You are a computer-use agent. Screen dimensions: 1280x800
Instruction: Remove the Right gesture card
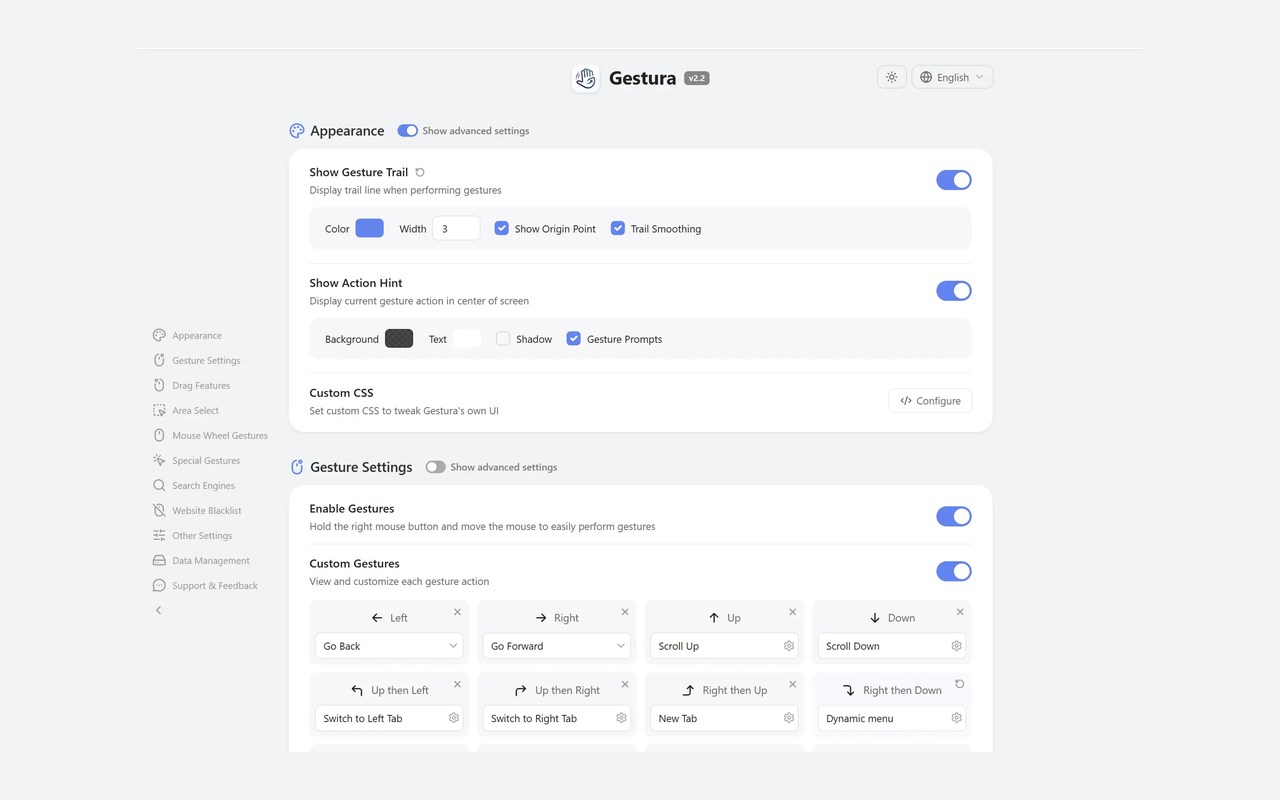point(625,612)
